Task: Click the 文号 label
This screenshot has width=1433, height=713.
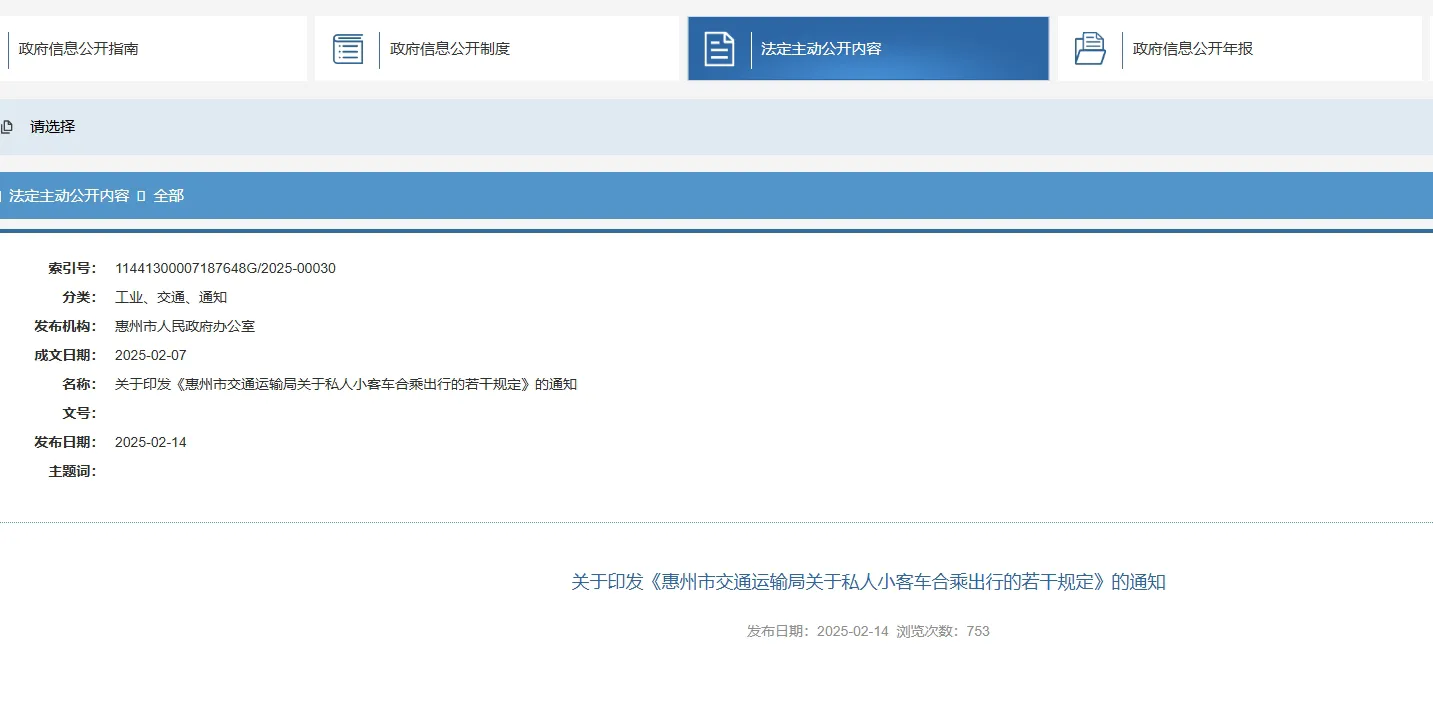Action: click(79, 413)
